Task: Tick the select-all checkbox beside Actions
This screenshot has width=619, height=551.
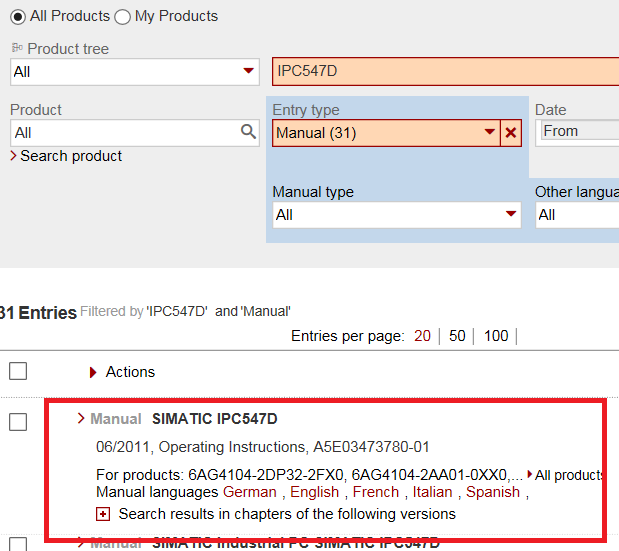Action: coord(18,371)
